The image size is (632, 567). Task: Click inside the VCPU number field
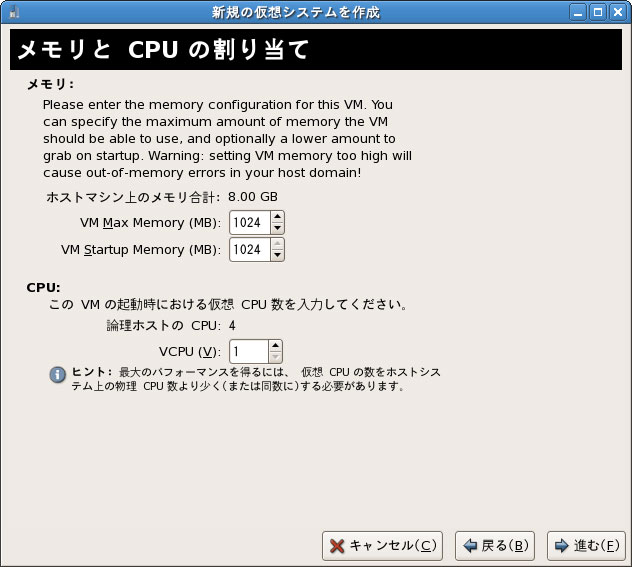tap(248, 351)
